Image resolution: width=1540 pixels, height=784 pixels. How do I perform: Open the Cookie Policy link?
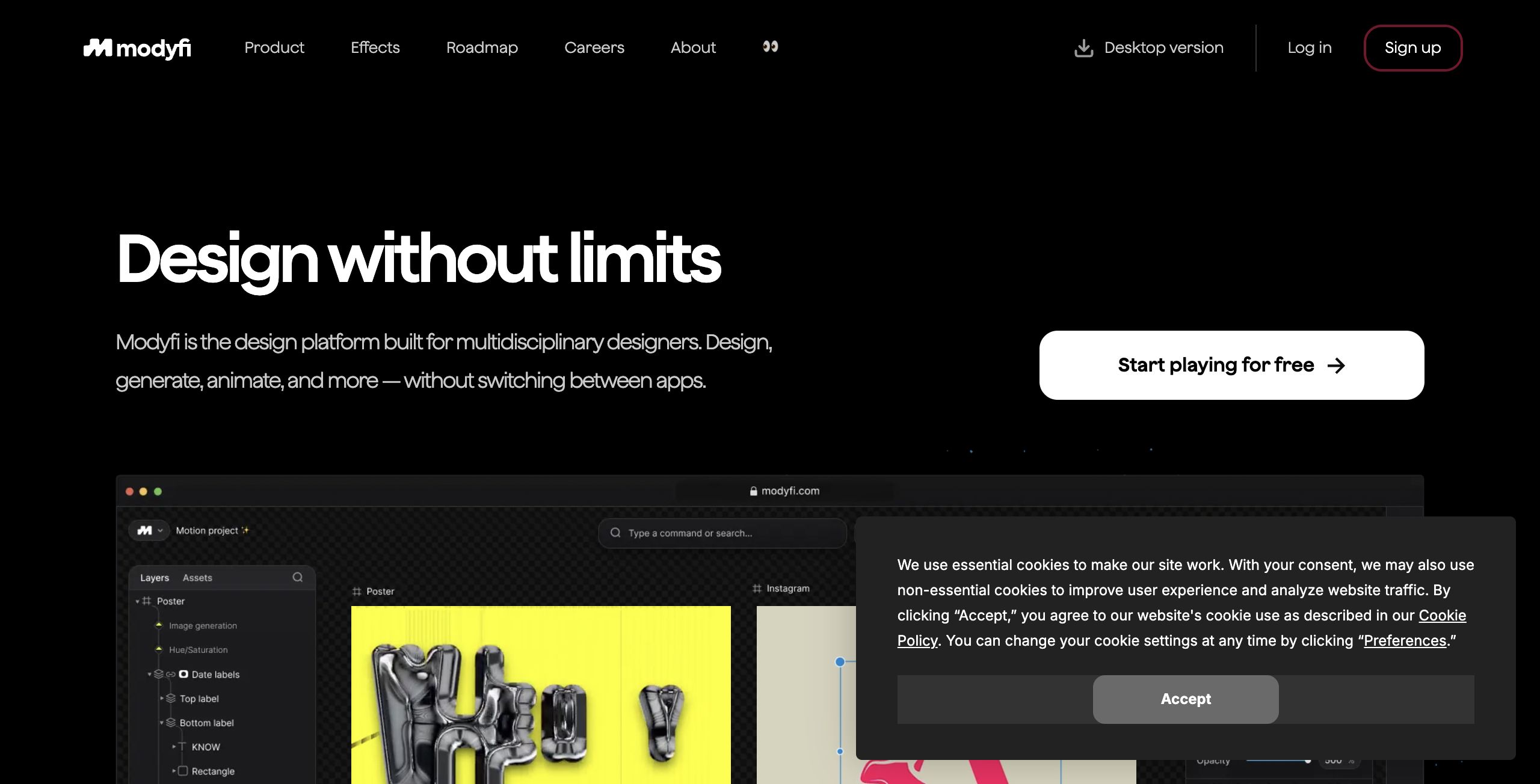[1181, 628]
